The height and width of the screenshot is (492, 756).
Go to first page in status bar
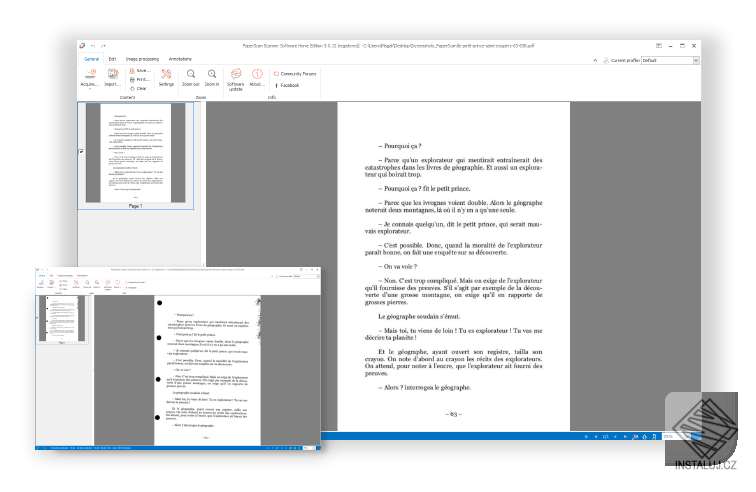pos(586,437)
